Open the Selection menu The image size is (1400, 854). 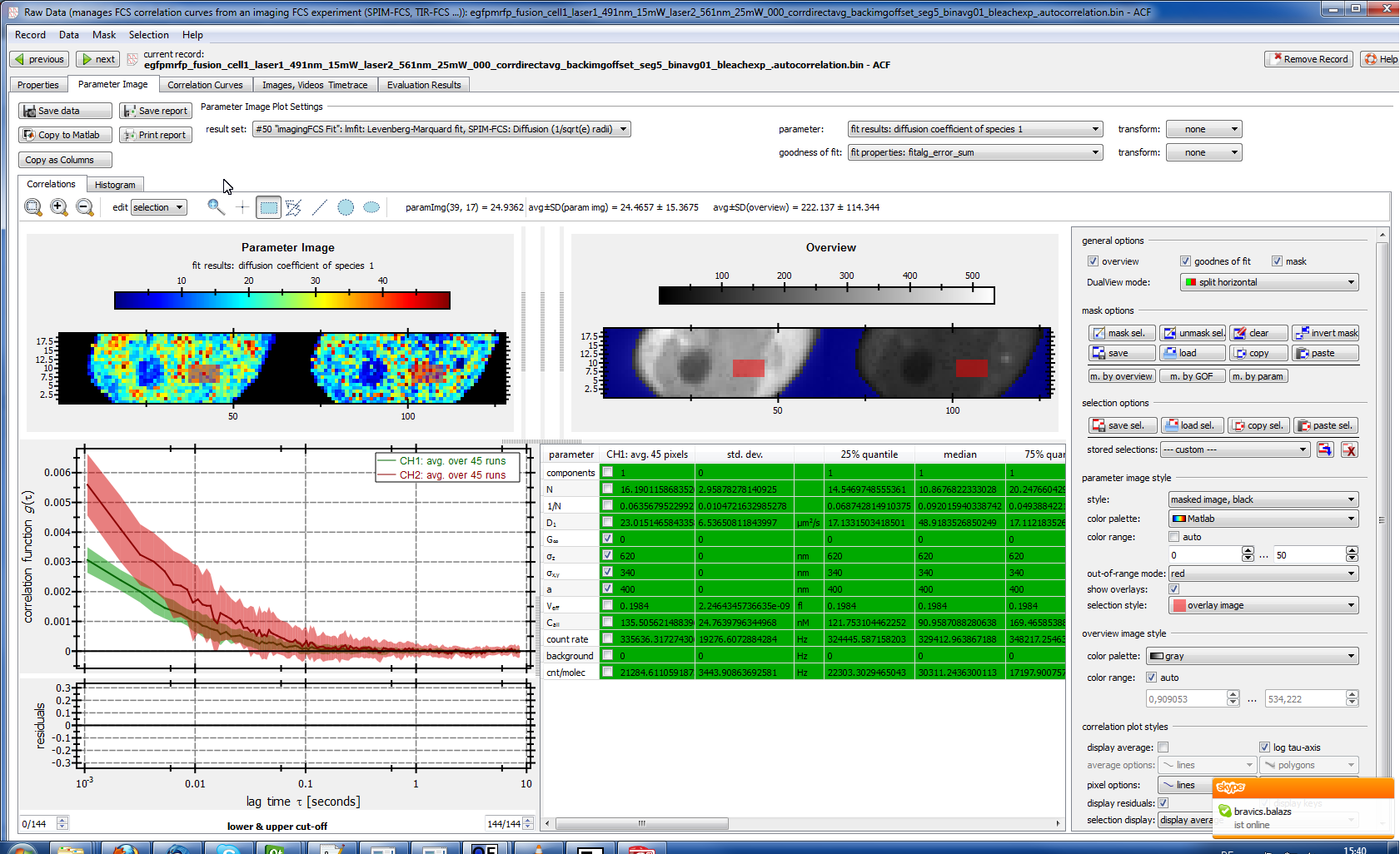[148, 35]
